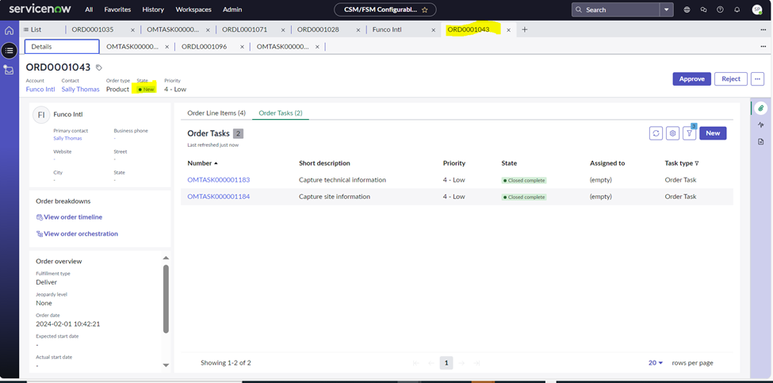Image resolution: width=773 pixels, height=383 pixels.
Task: Sort by the Assigned to column header
Action: (607, 163)
